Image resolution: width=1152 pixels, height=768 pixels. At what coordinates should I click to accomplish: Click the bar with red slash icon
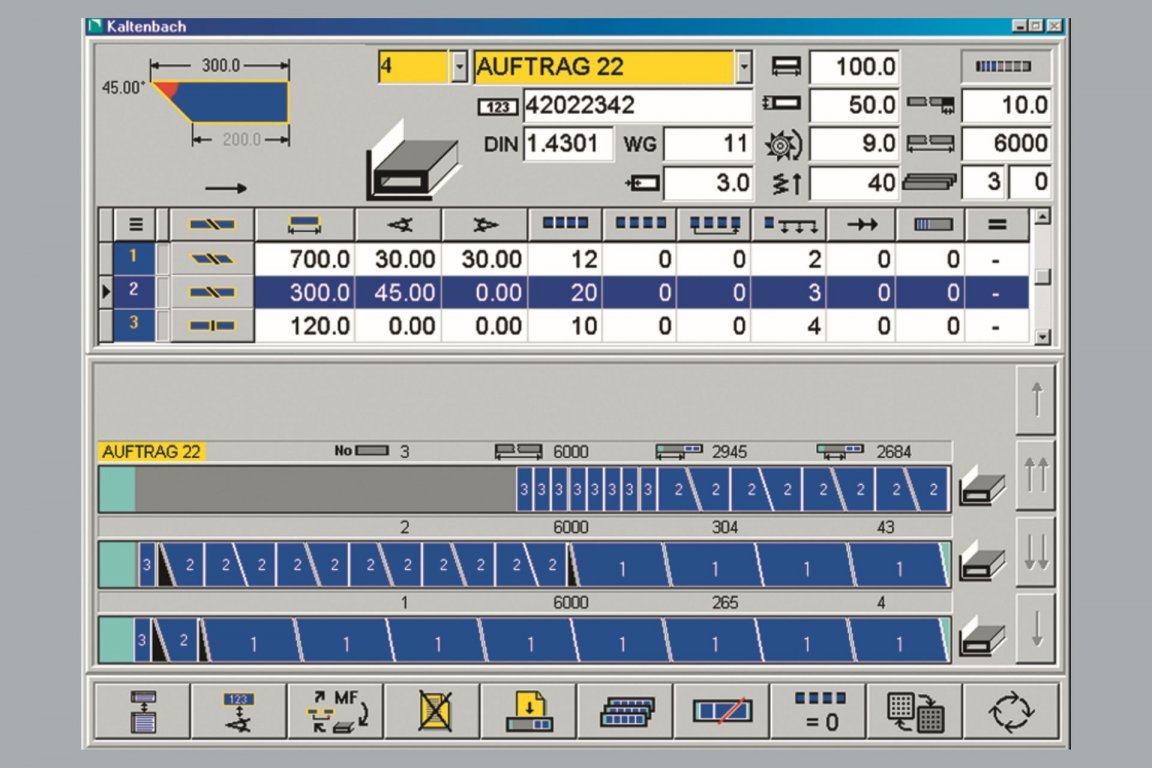click(x=722, y=711)
